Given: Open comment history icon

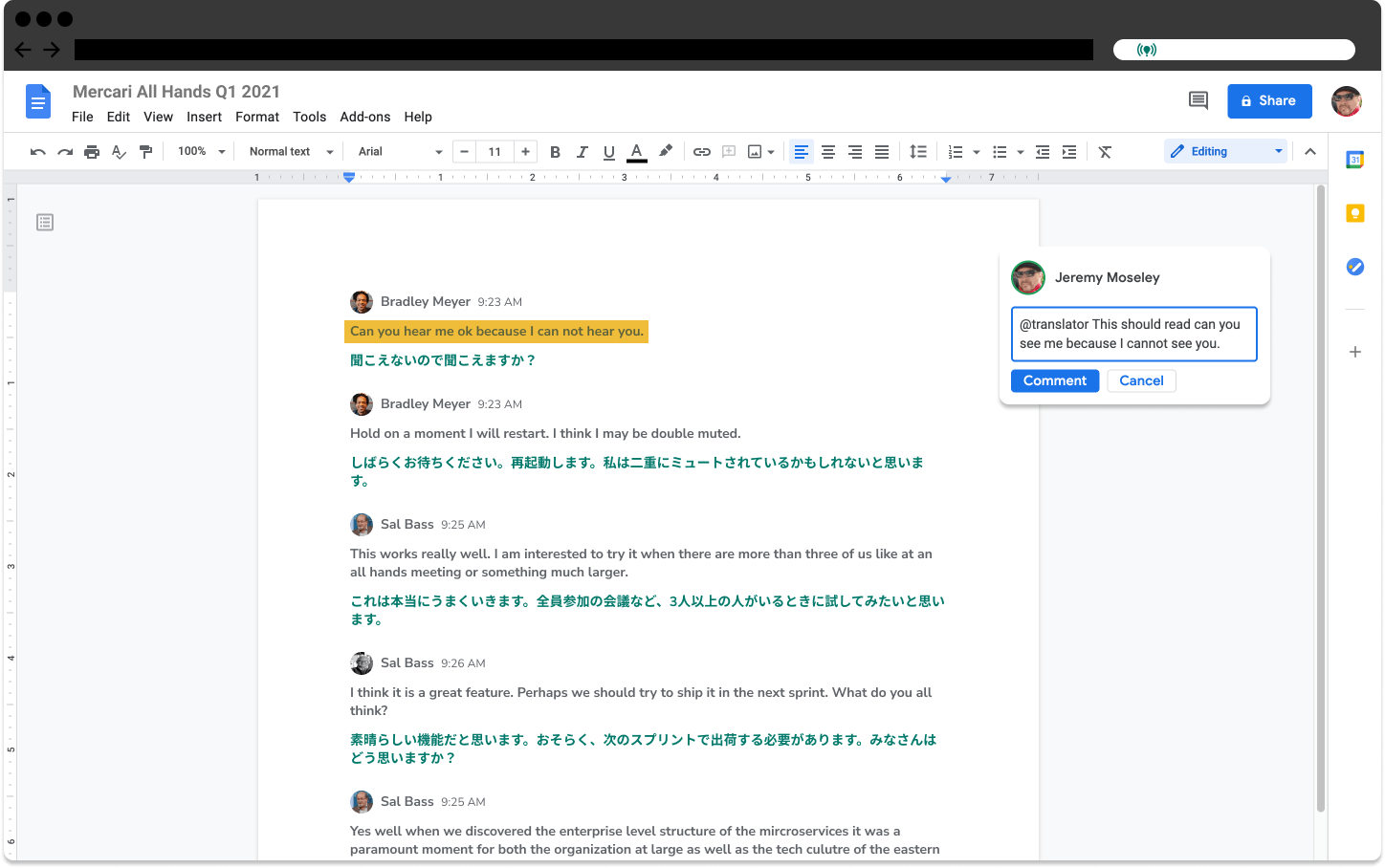Looking at the screenshot, I should pyautogui.click(x=1198, y=100).
